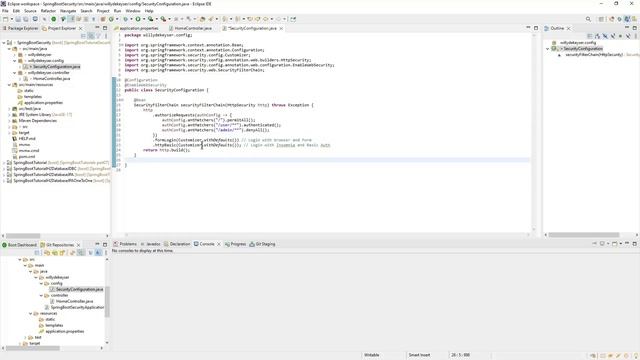Click the Save All toolbar icon

26,19
